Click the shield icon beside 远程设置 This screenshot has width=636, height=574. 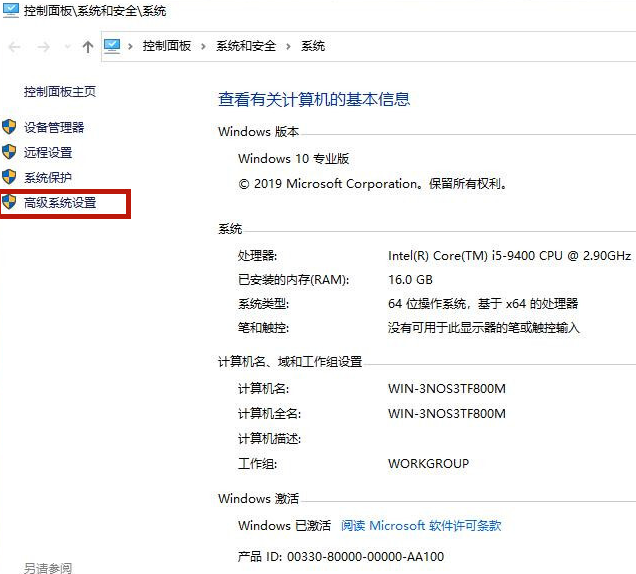pyautogui.click(x=9, y=152)
